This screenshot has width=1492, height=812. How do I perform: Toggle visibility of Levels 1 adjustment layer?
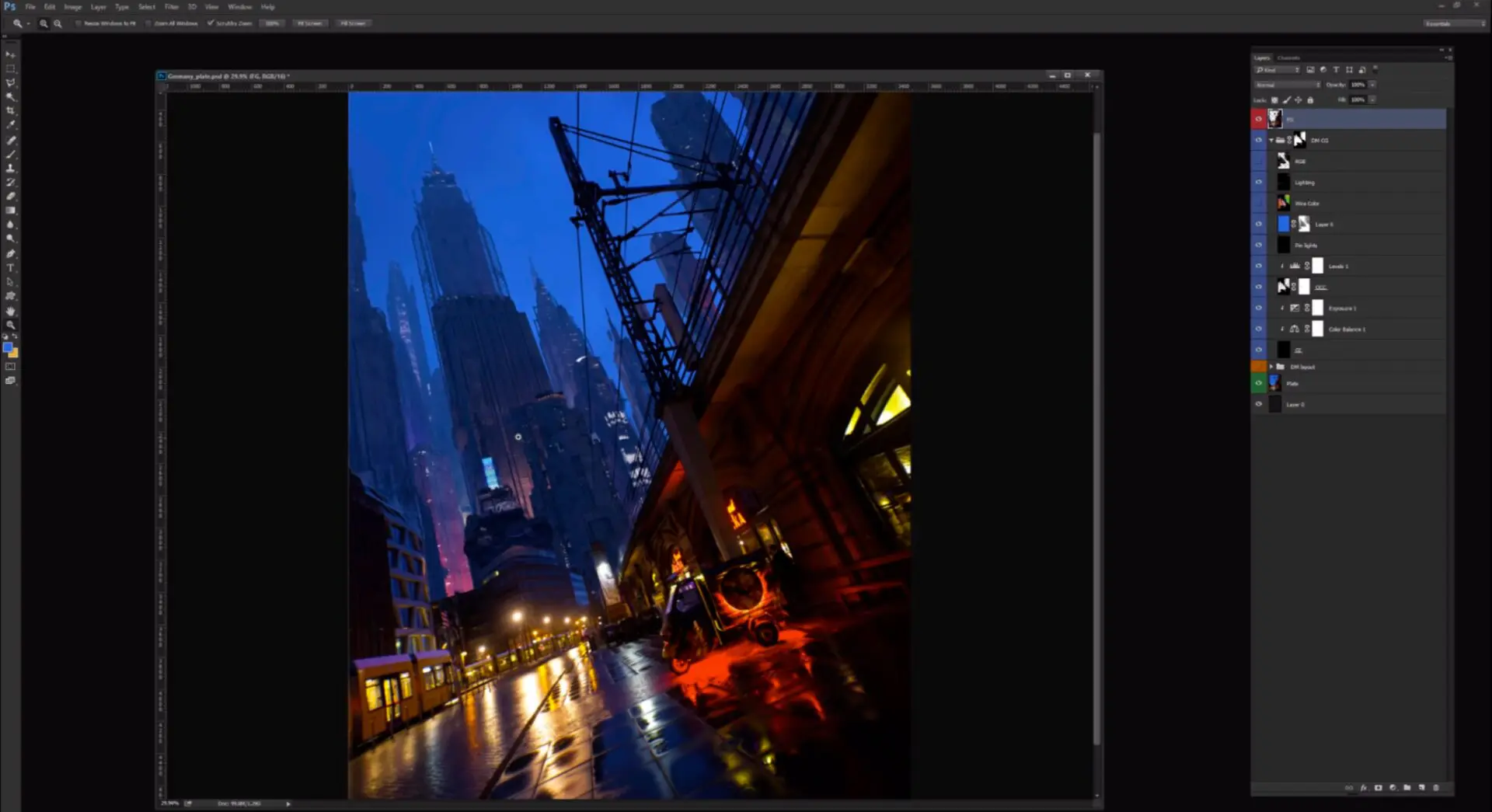pyautogui.click(x=1259, y=267)
